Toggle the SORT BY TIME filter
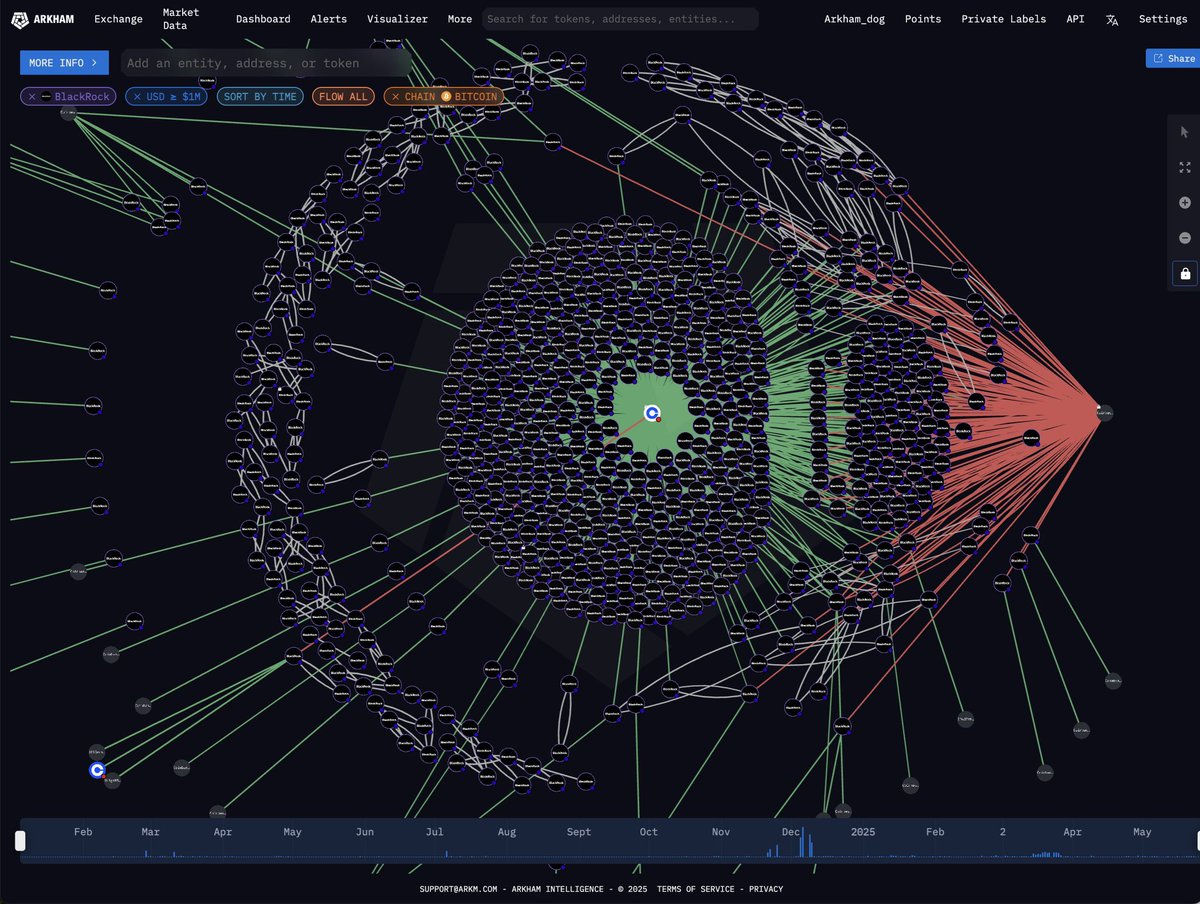Image resolution: width=1200 pixels, height=904 pixels. click(x=260, y=96)
